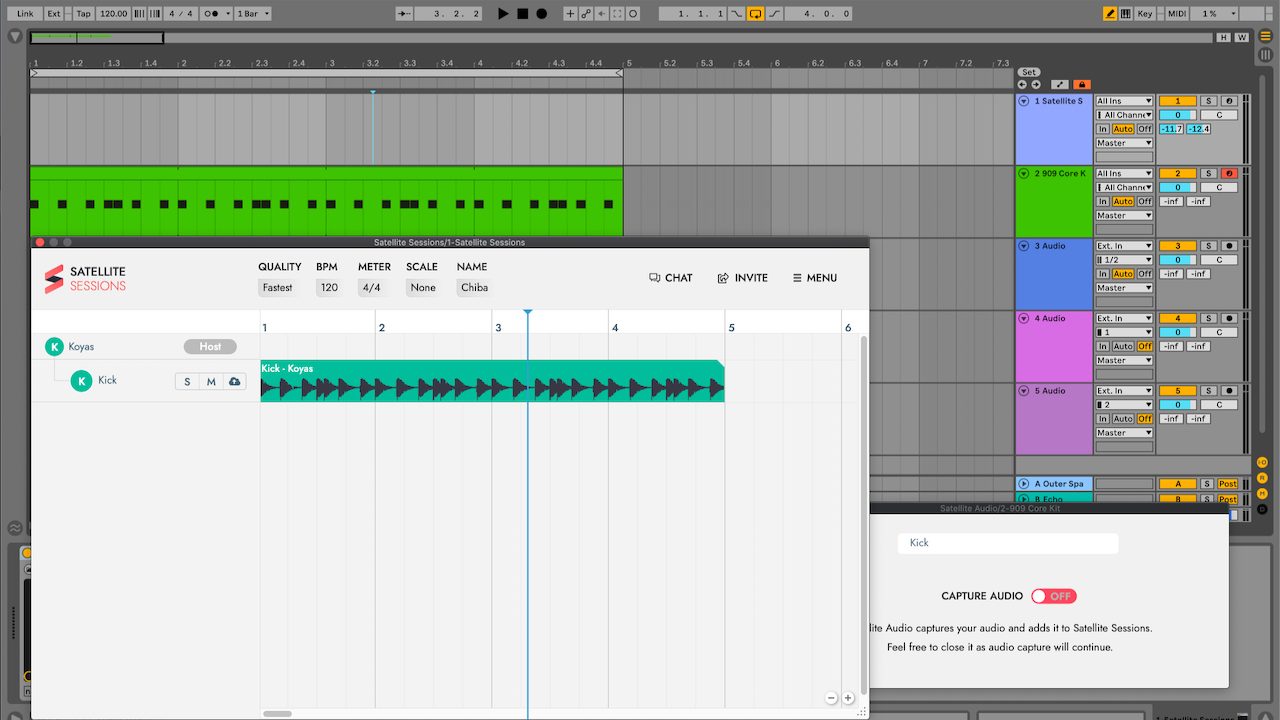Mute the Kick stem with M button
1280x720 pixels.
(211, 382)
